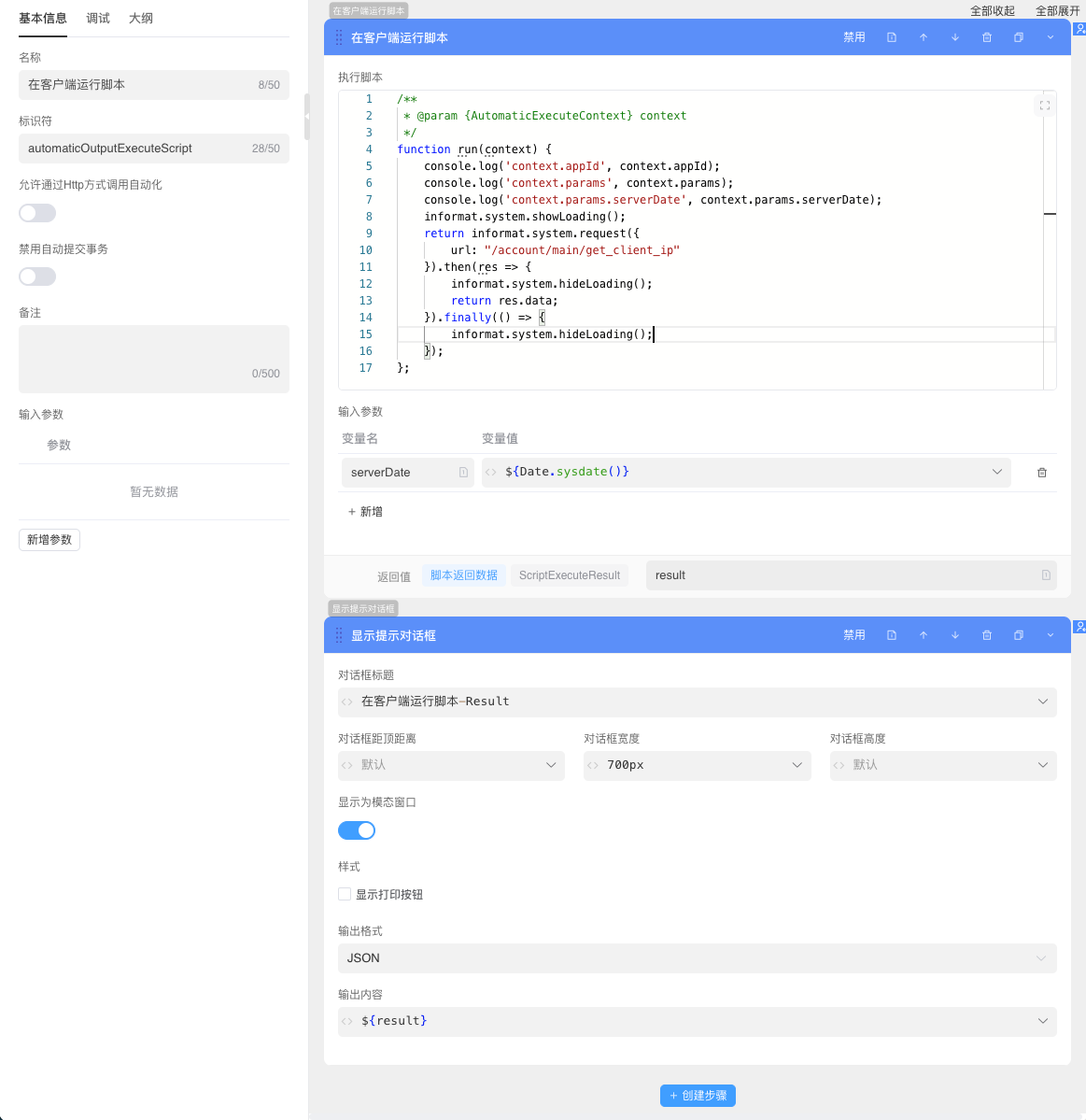Check the show print button checkbox
Screen dimensions: 1086x1120
pos(345,894)
